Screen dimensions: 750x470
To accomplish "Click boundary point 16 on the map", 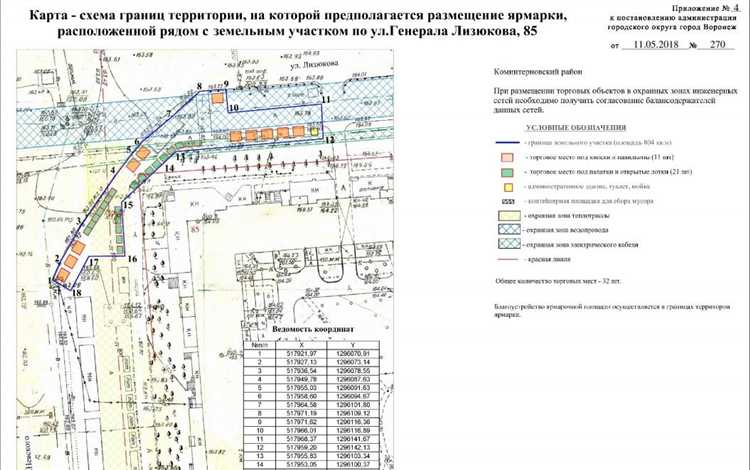I will coord(132,258).
